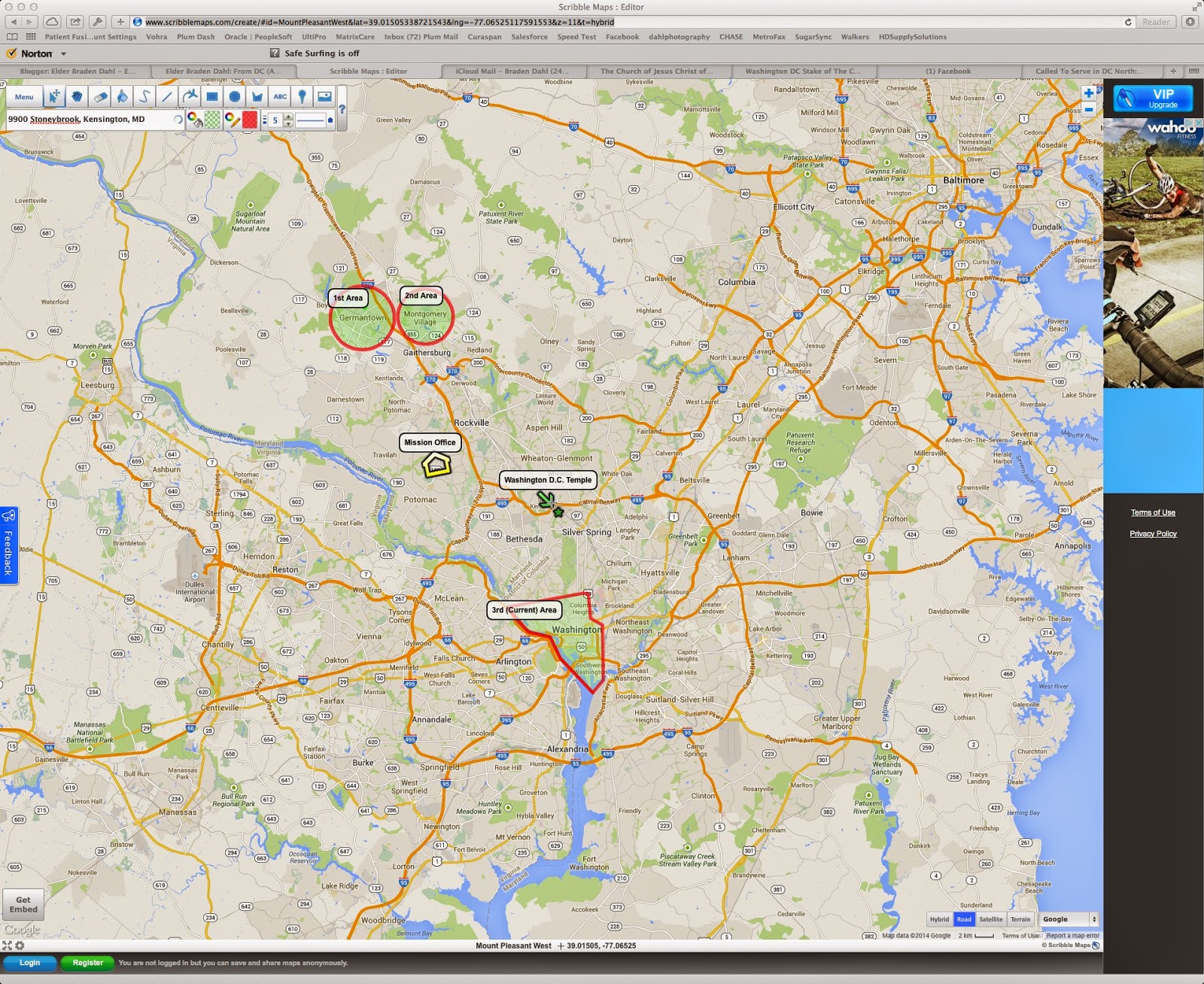Click the Register button
Image resolution: width=1204 pixels, height=984 pixels.
87,963
